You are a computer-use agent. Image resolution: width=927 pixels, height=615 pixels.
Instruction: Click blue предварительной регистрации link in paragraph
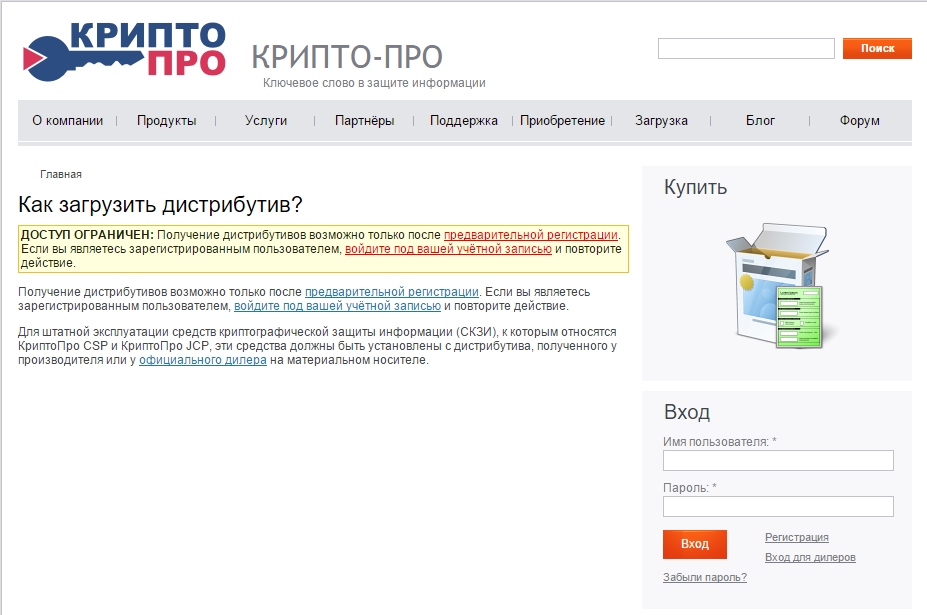(391, 292)
